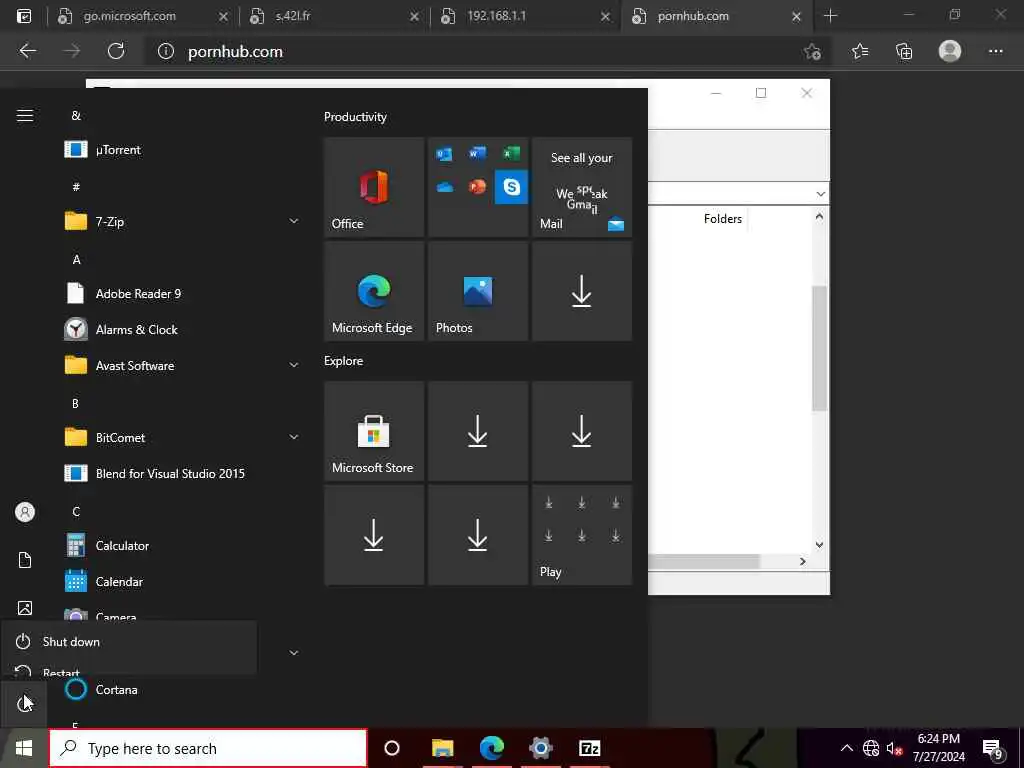Switch to the s.42l.fr tab
The image size is (1024, 768).
click(334, 16)
